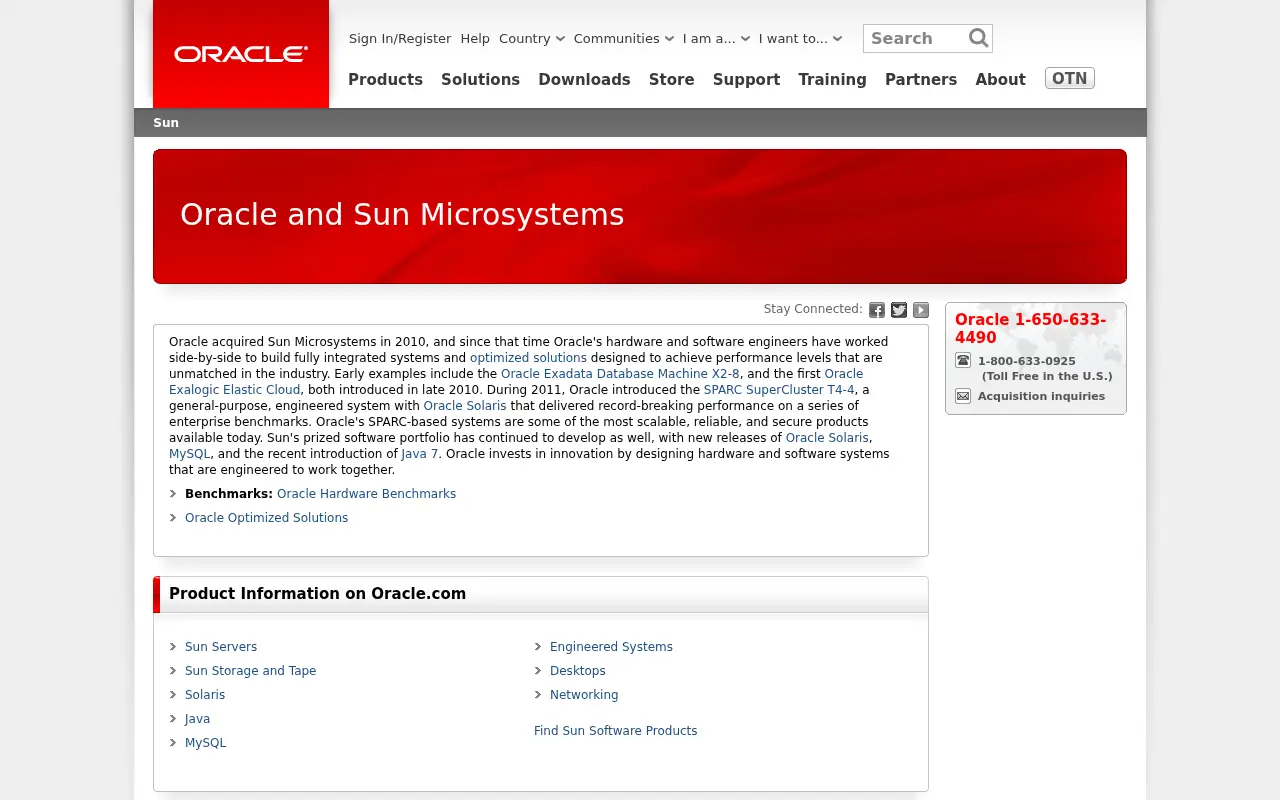
Task: Go to Sun Servers
Action: click(221, 646)
